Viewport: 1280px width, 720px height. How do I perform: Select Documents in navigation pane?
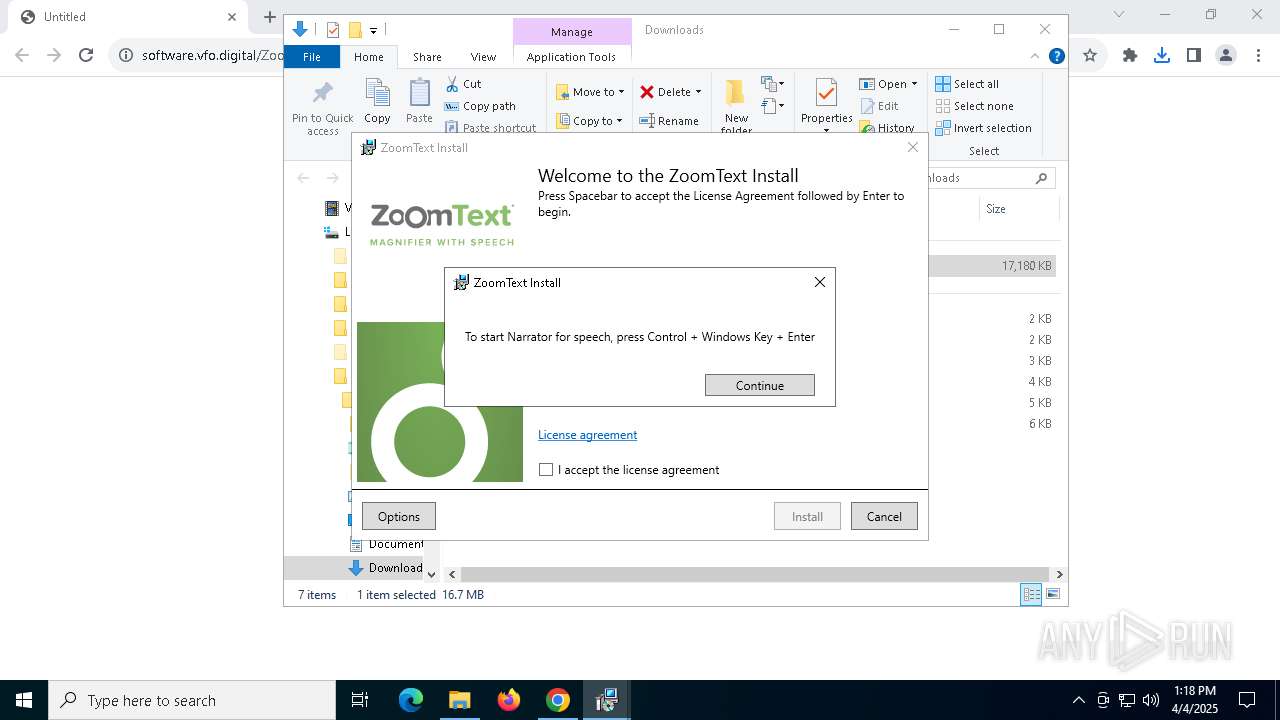tap(387, 544)
